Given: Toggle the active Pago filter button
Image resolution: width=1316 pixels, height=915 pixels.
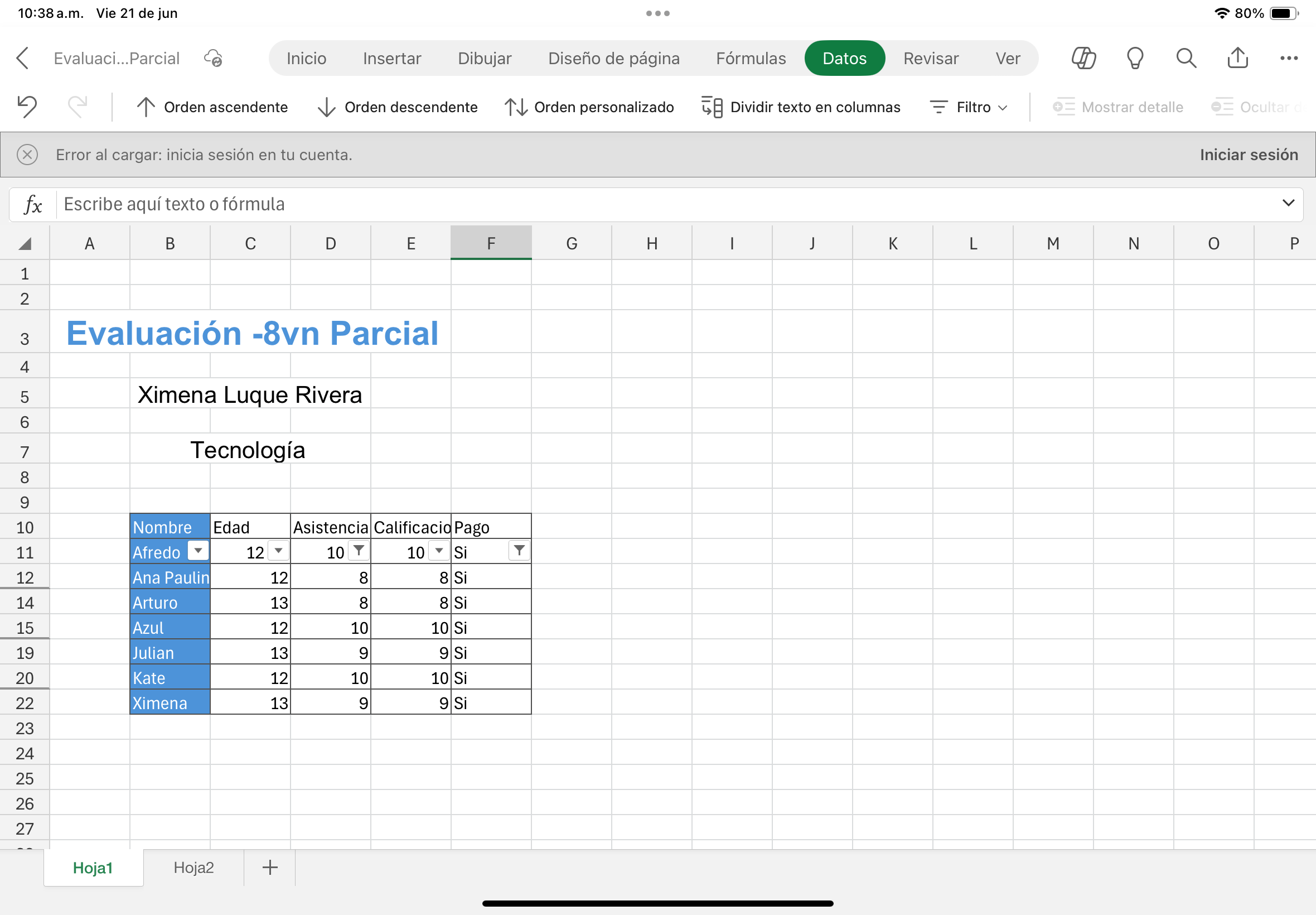Looking at the screenshot, I should tap(519, 551).
